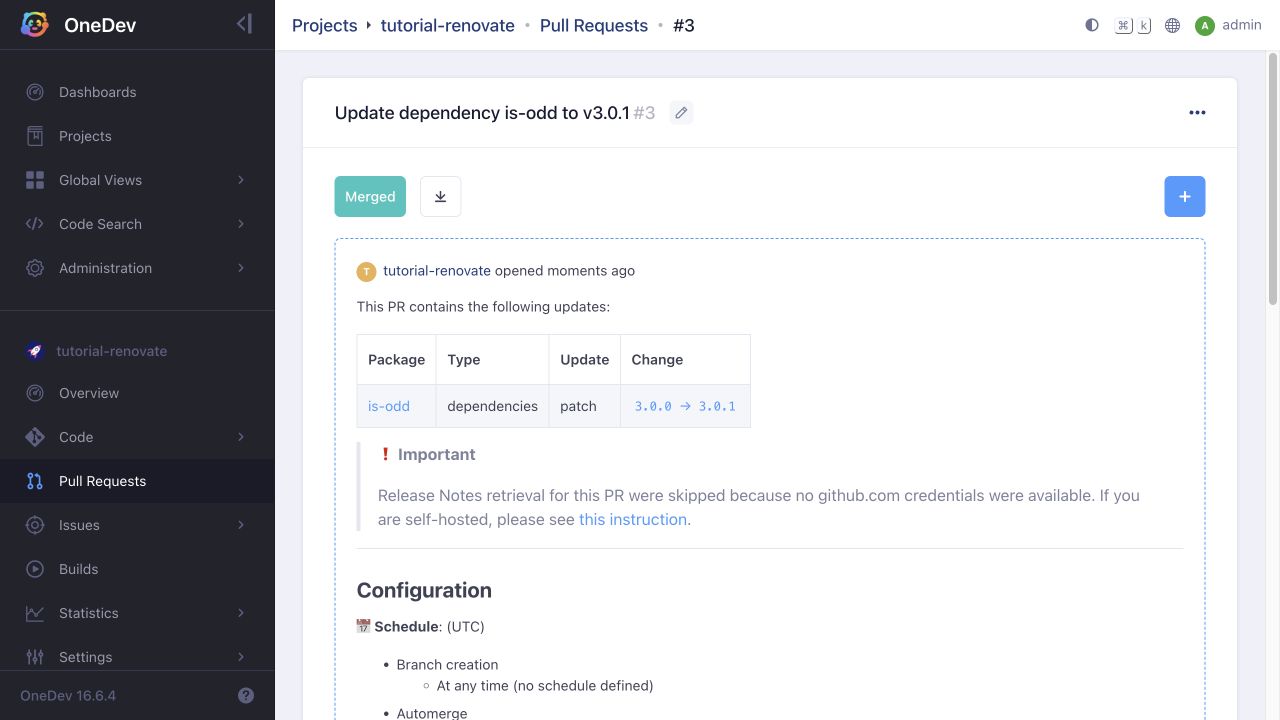Click the OneDev logo icon
This screenshot has height=720, width=1280.
tap(35, 25)
